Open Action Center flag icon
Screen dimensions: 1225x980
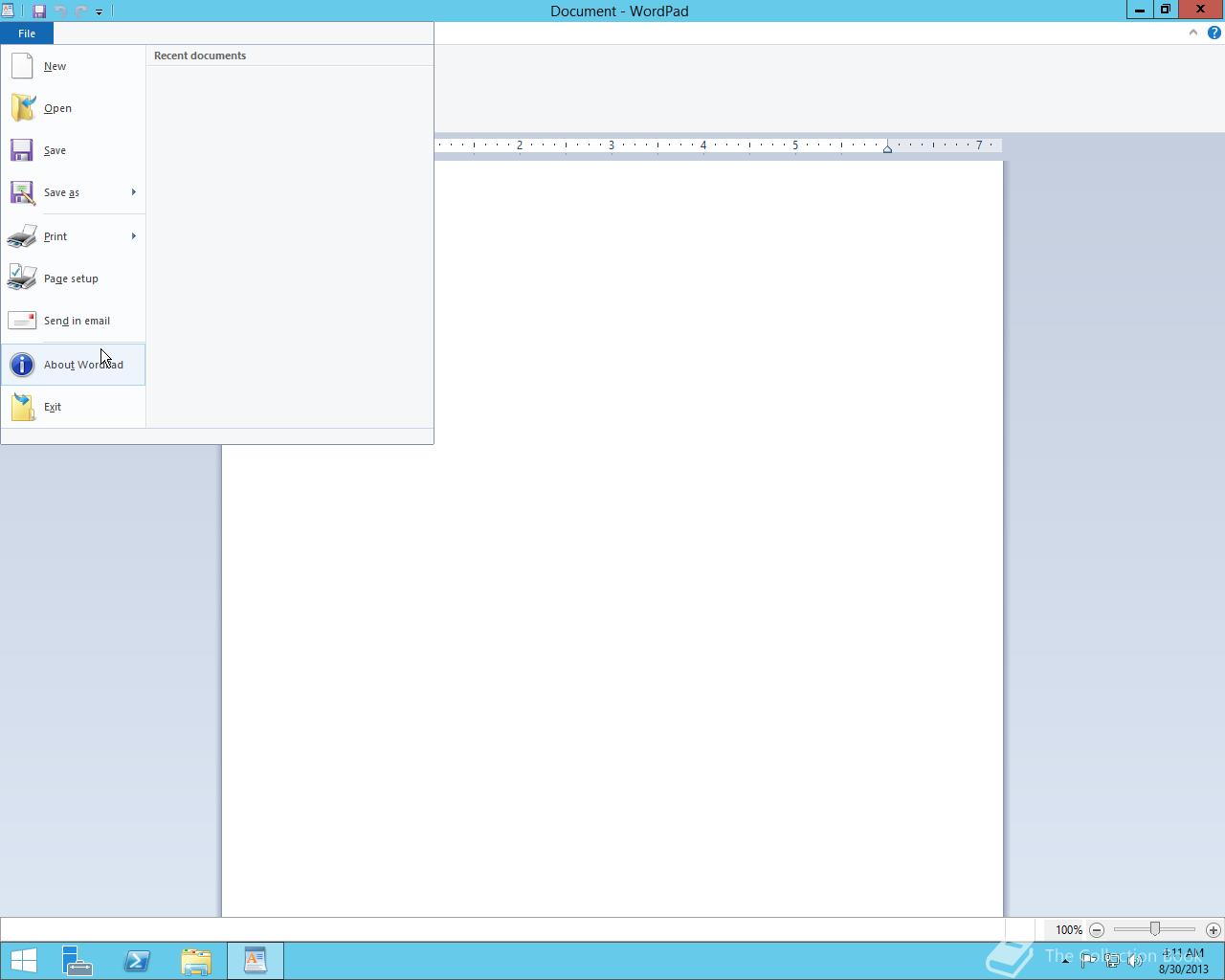pyautogui.click(x=1088, y=961)
